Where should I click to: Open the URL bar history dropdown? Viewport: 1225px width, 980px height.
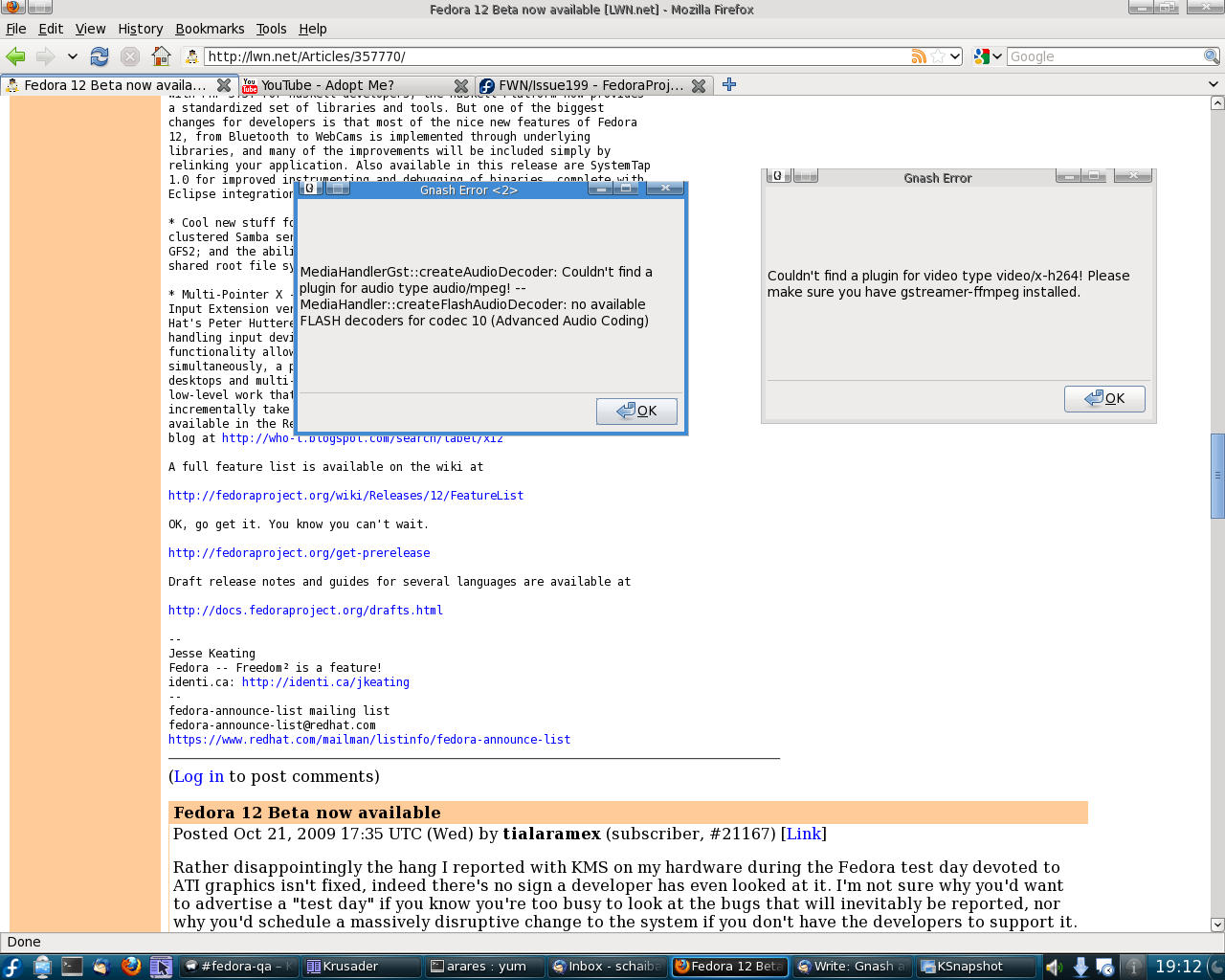click(x=955, y=56)
